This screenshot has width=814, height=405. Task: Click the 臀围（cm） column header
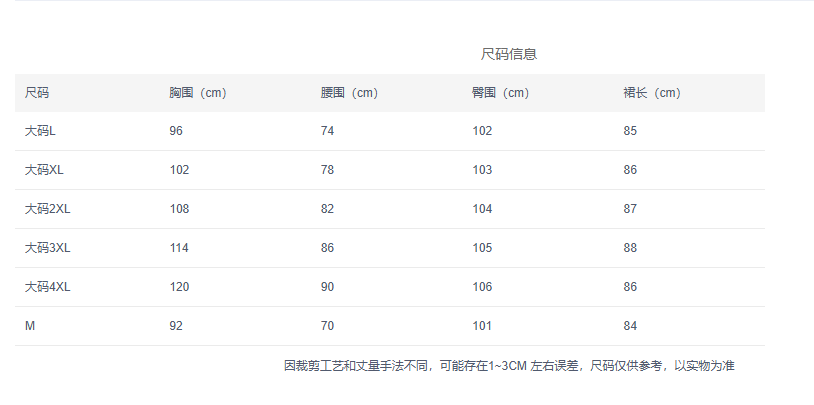(500, 93)
